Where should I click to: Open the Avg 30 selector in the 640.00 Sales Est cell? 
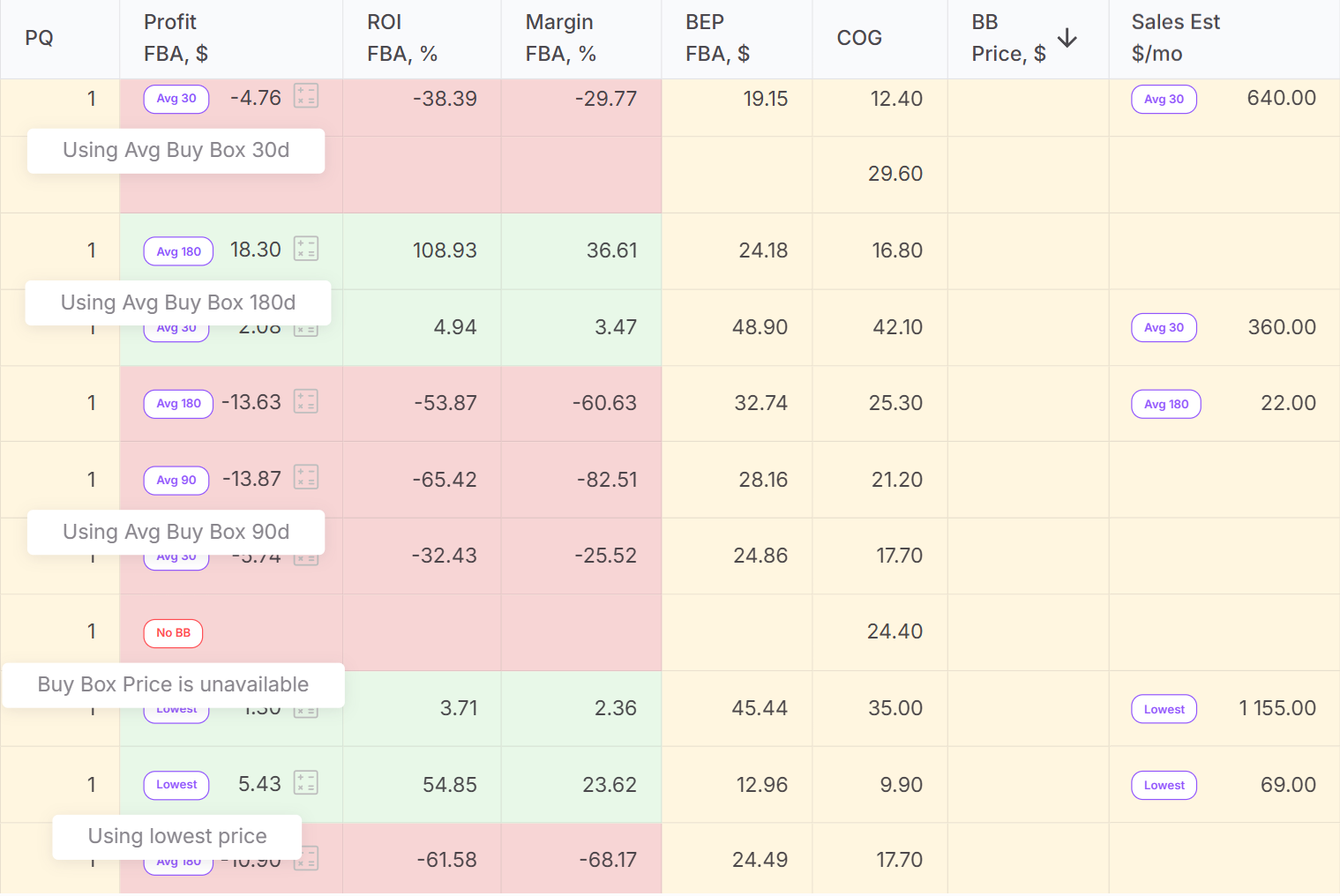pos(1164,99)
